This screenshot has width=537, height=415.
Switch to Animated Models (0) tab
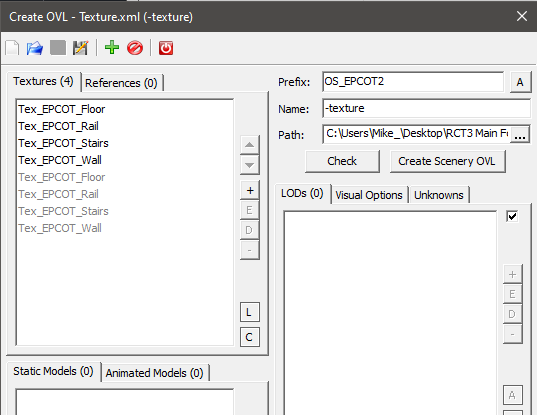154,373
